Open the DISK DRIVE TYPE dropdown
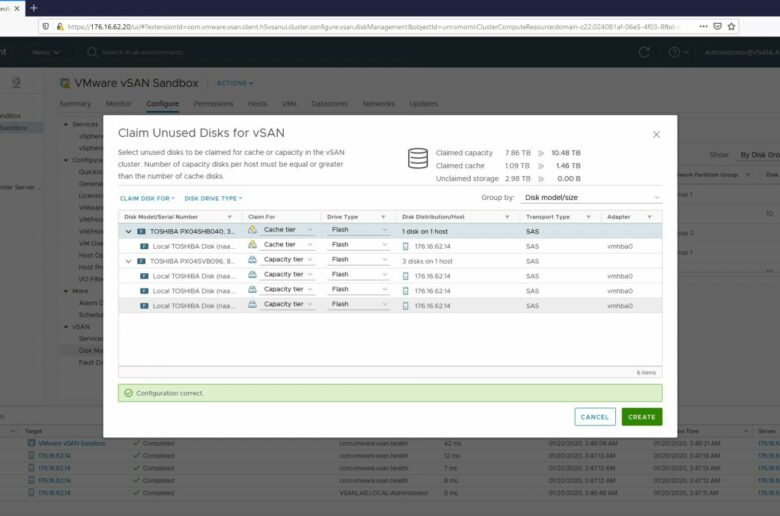780x516 pixels. pyautogui.click(x=213, y=198)
